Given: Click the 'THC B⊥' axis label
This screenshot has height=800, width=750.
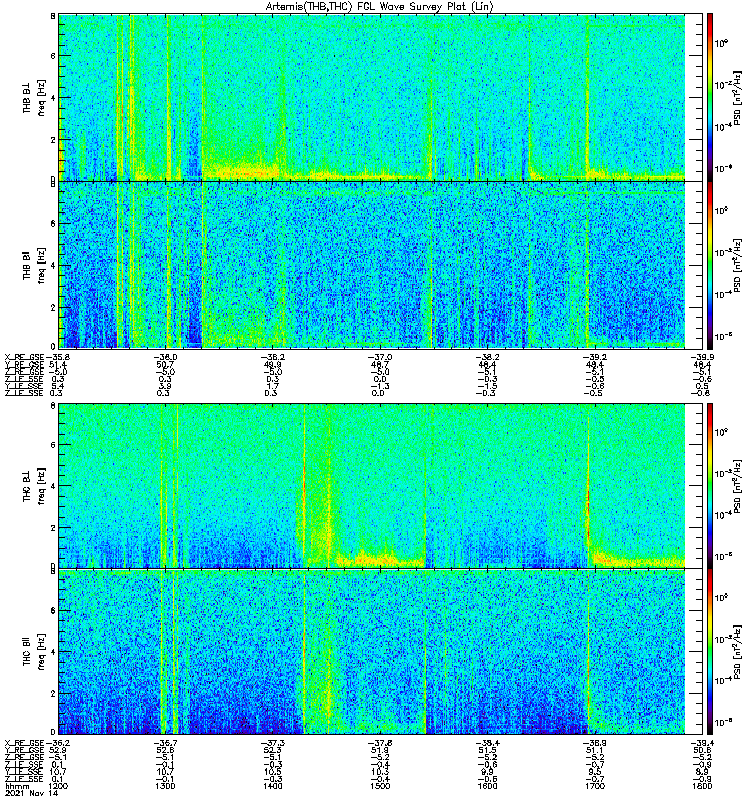Looking at the screenshot, I should (x=27, y=486).
